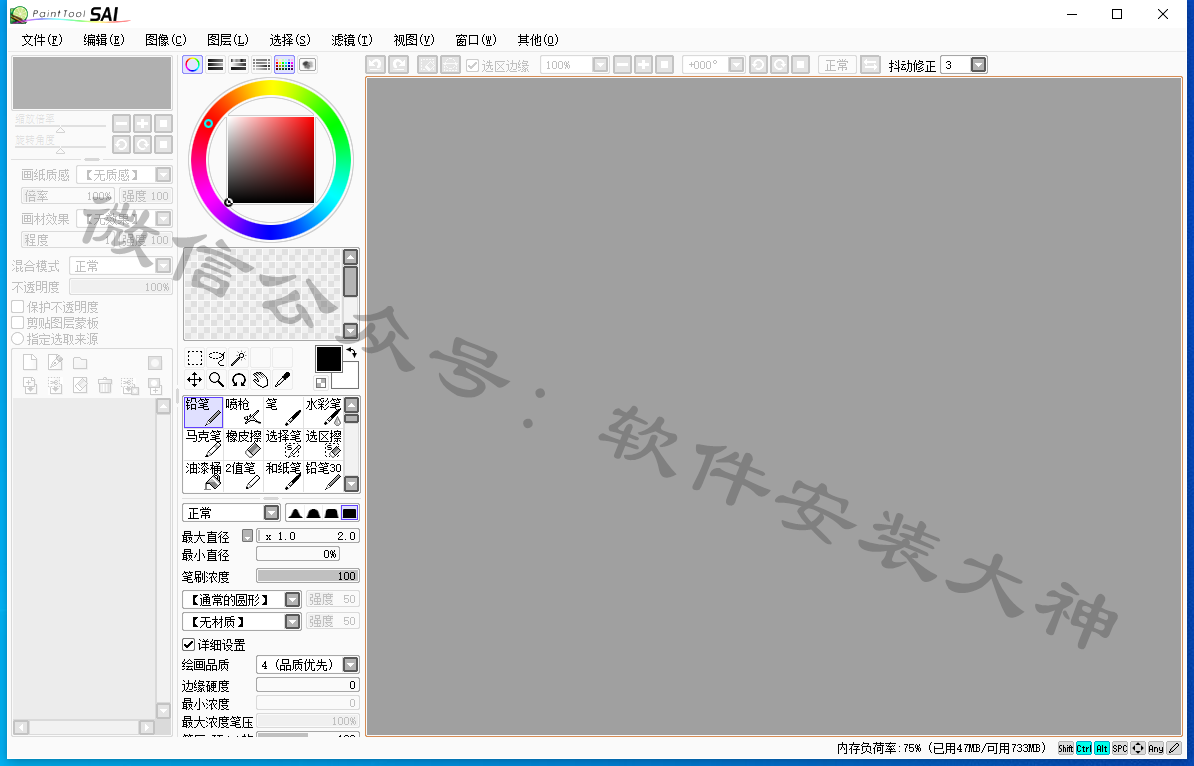The width and height of the screenshot is (1194, 766).
Task: Select the 油漆桶 bucket tool
Action: [203, 475]
